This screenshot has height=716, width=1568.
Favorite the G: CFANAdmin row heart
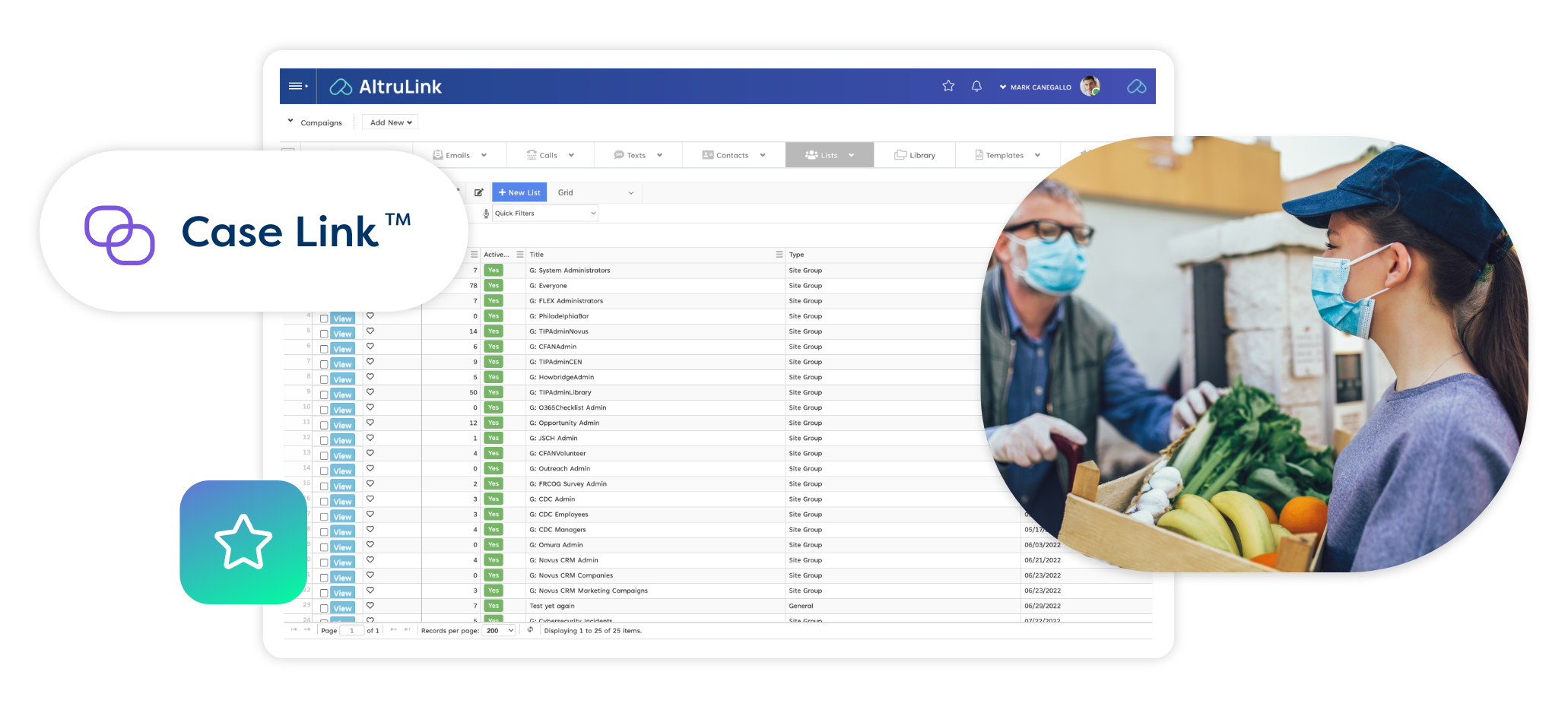[x=370, y=346]
